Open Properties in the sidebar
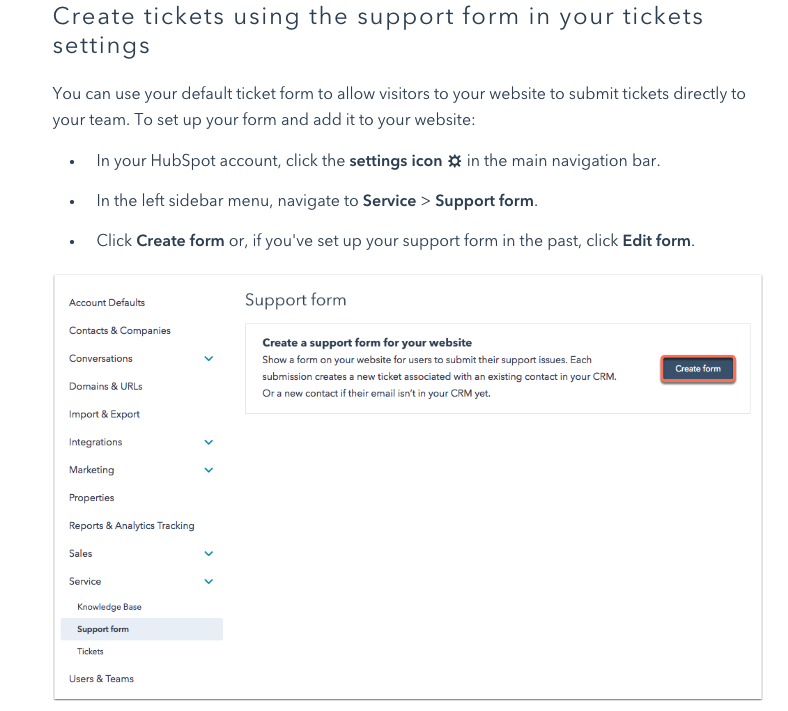This screenshot has width=788, height=711. coord(91,497)
